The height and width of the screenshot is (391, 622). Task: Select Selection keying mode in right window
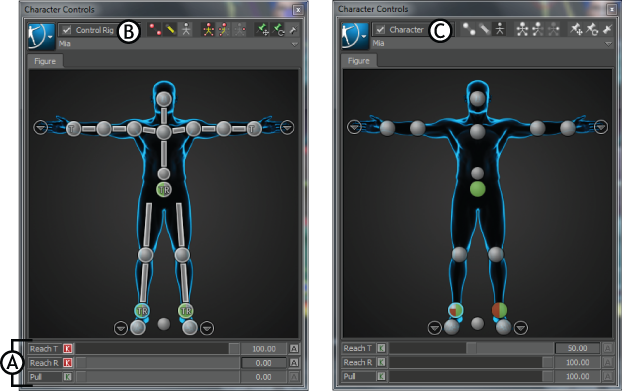553,29
